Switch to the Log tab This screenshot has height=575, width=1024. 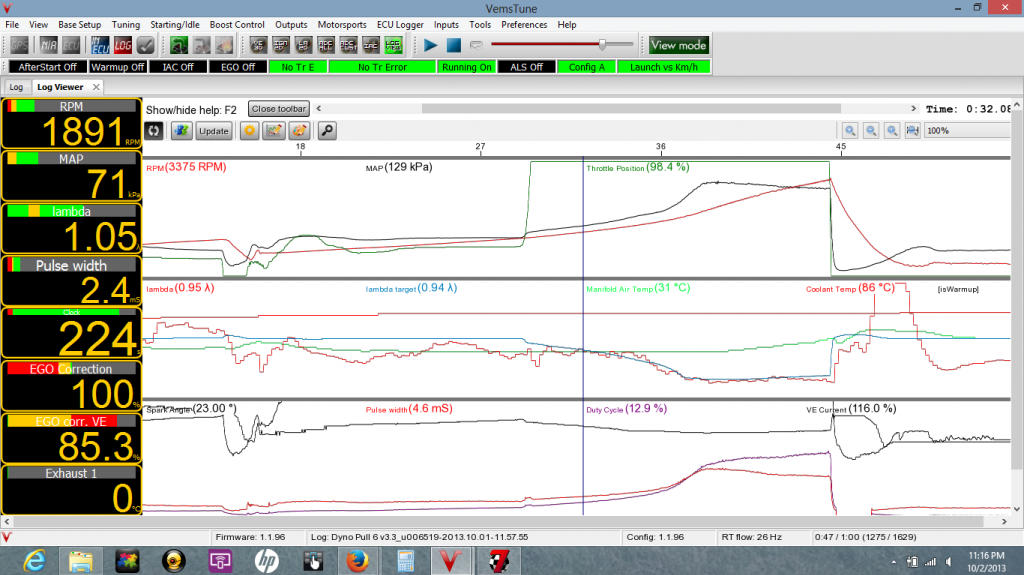(16, 87)
